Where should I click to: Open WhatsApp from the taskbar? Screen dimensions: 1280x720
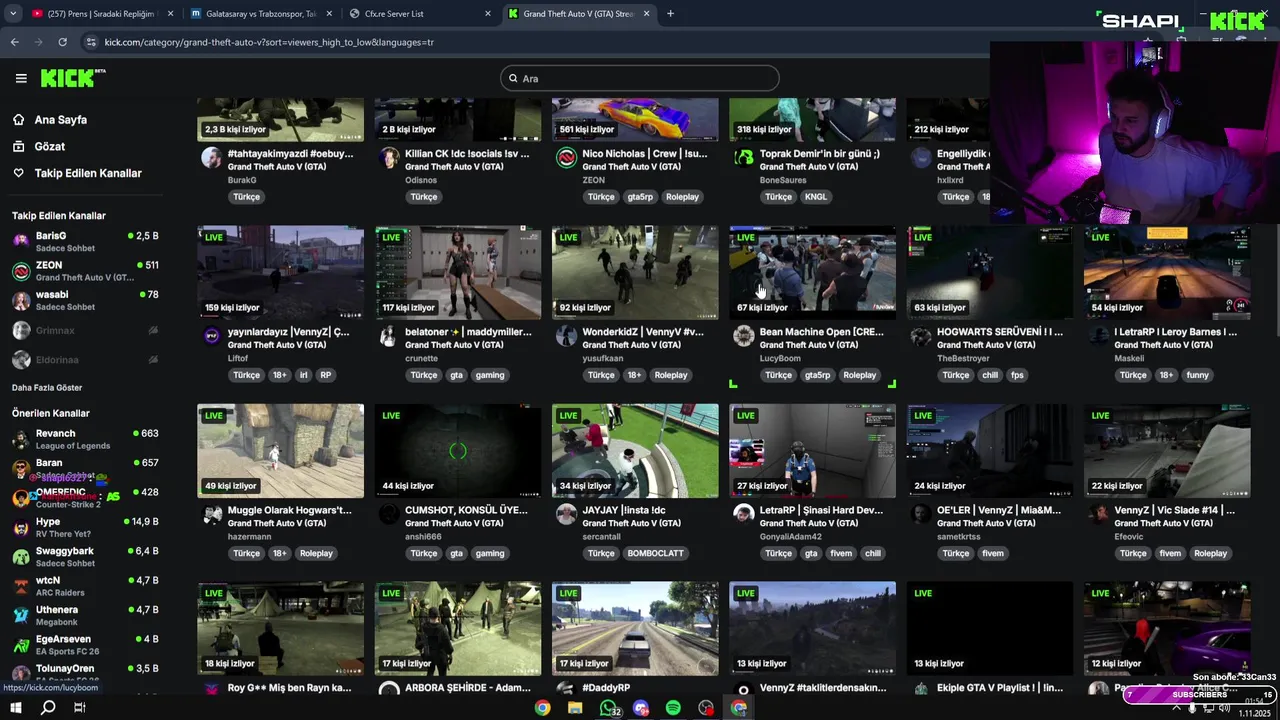pyautogui.click(x=608, y=708)
